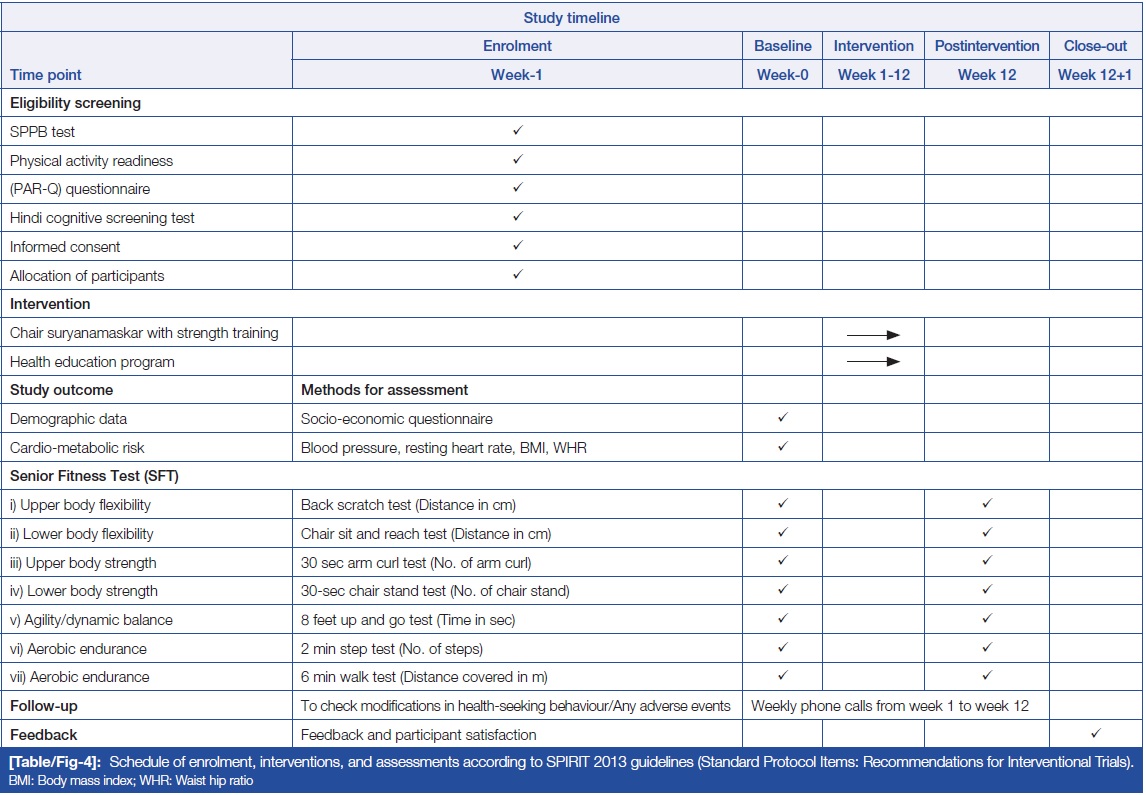Click the checkmark in the SPPB test row
Viewport: 1146px width, 795px height.
pyautogui.click(x=517, y=131)
